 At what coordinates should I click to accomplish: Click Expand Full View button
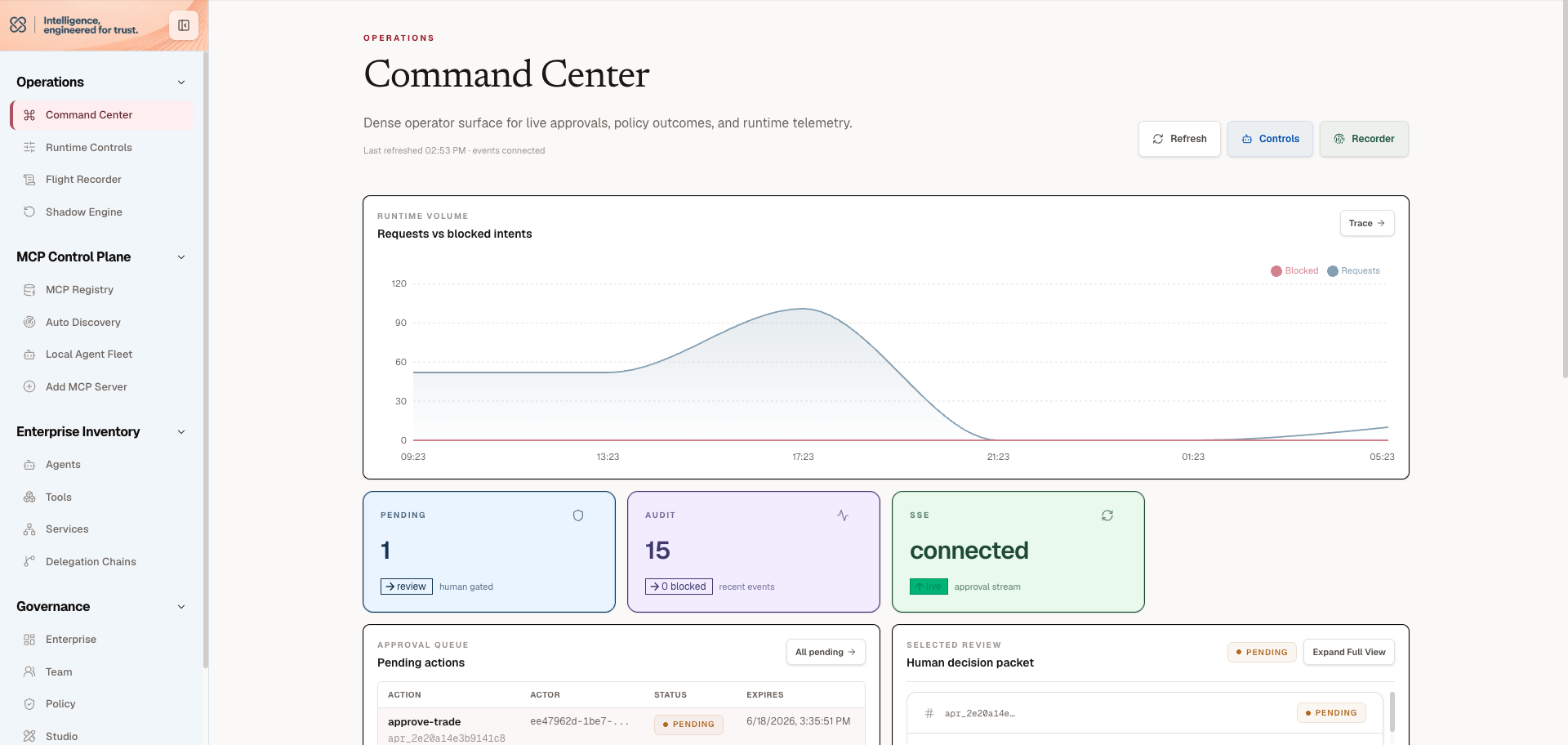point(1349,652)
